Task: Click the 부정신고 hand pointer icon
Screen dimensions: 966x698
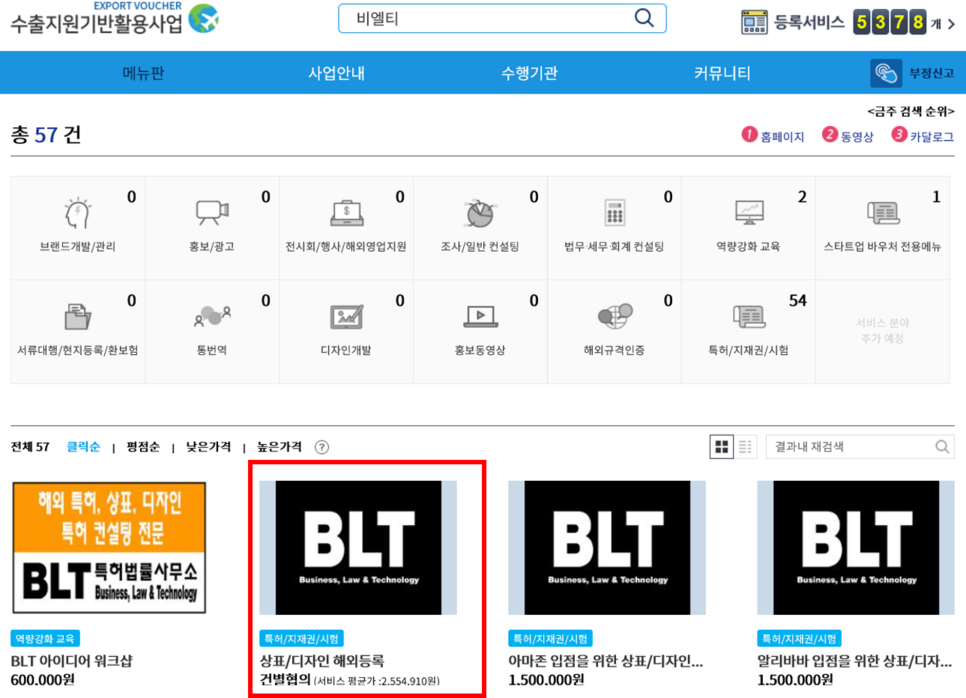Action: (886, 73)
